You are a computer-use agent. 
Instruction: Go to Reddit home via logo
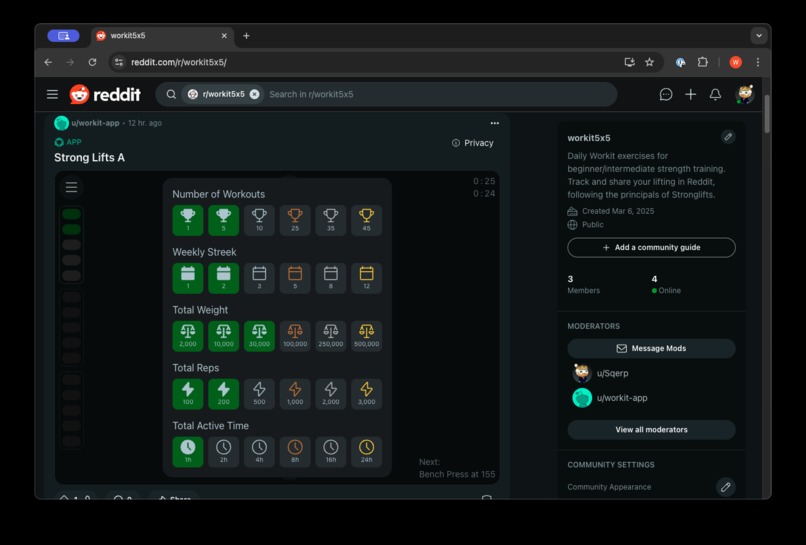click(x=105, y=94)
